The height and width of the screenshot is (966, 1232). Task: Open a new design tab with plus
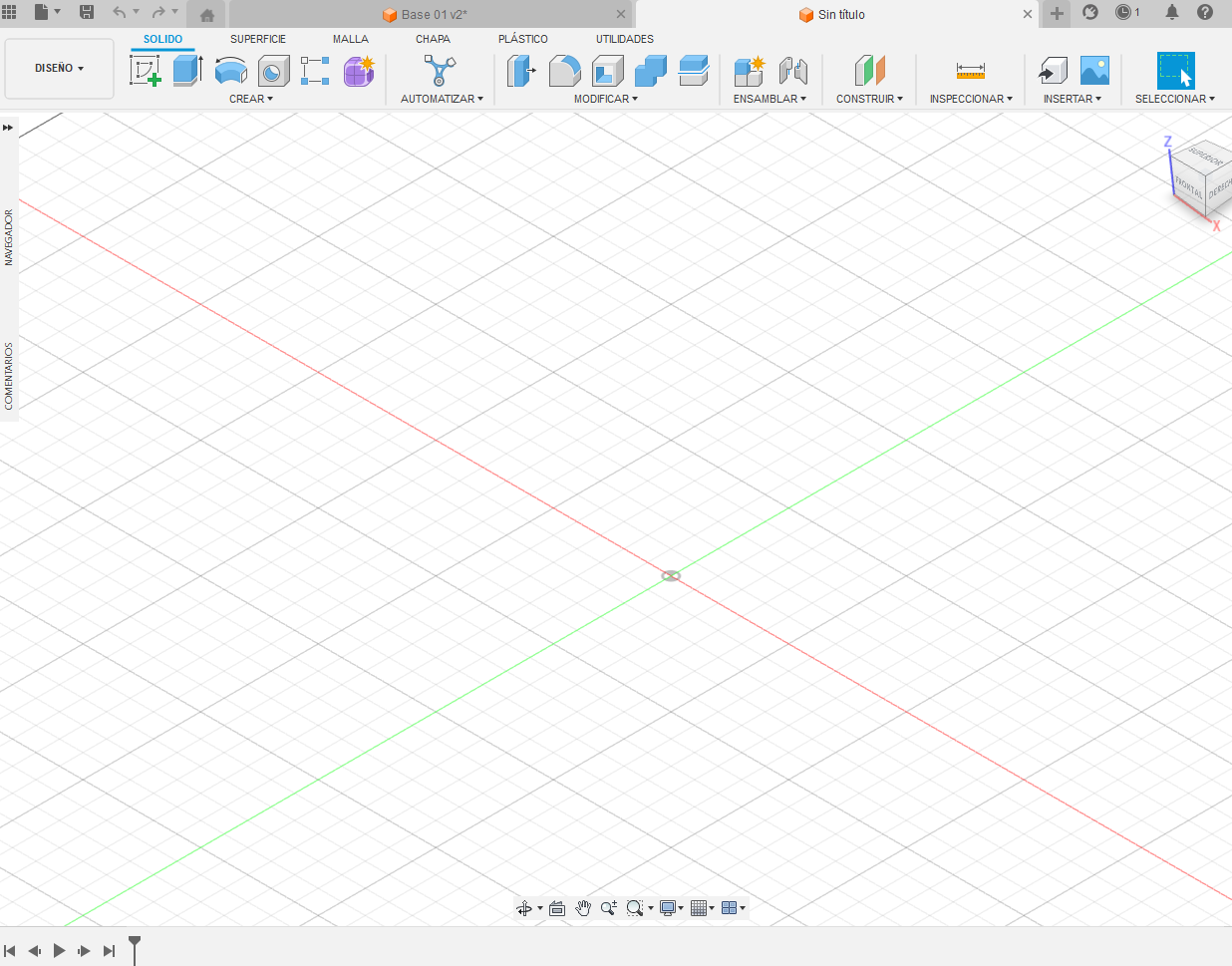1057,13
